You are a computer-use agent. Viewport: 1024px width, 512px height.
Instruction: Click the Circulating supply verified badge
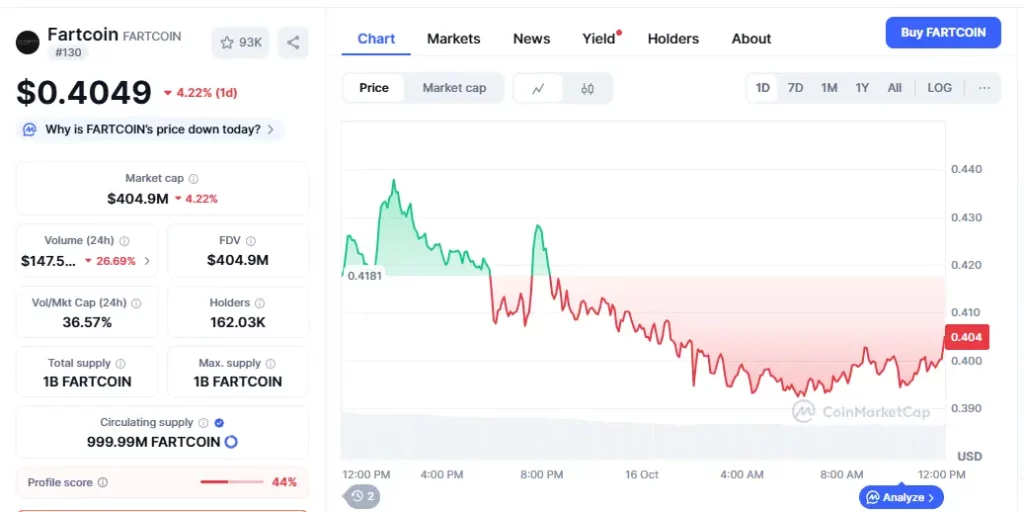219,423
